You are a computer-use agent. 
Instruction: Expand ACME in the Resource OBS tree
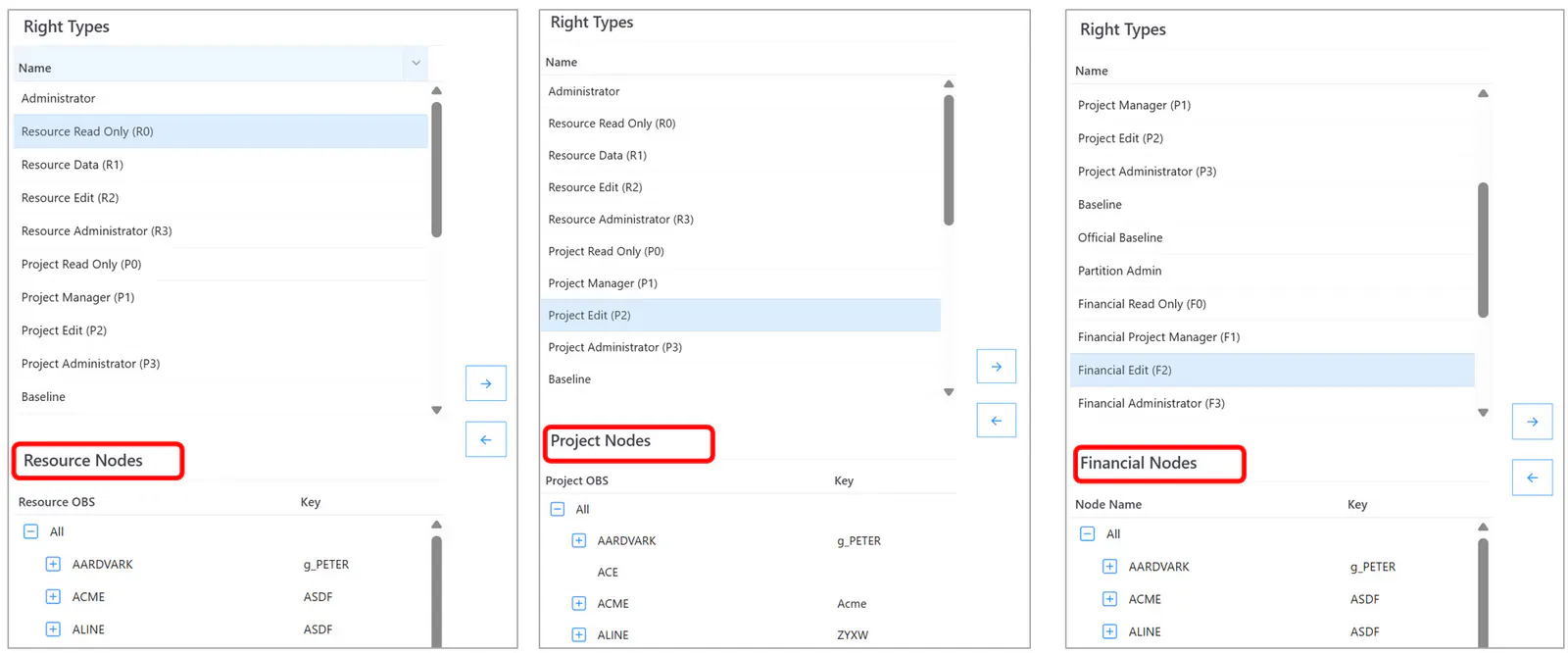click(53, 597)
